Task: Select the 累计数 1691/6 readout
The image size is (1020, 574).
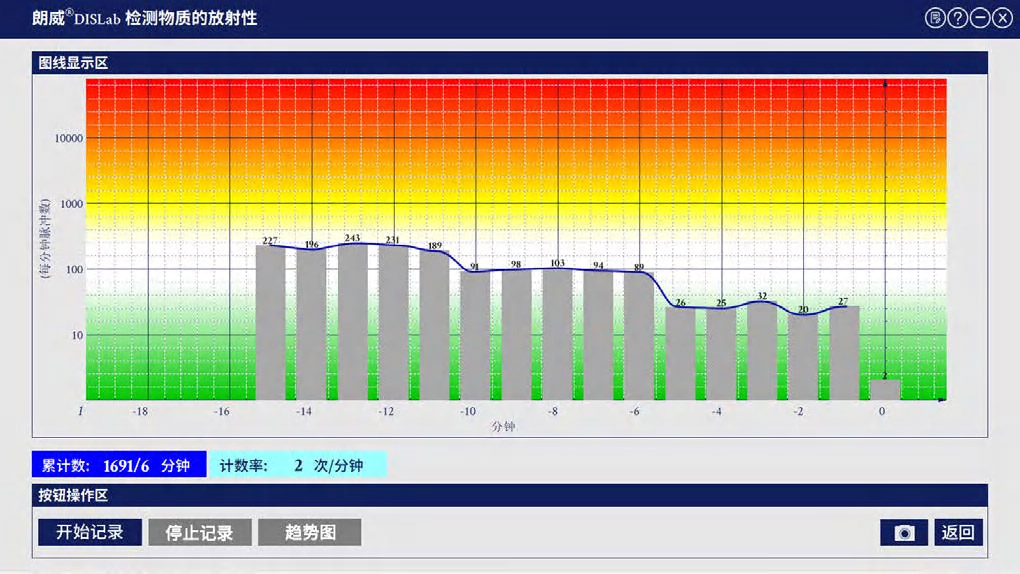Action: pyautogui.click(x=119, y=465)
